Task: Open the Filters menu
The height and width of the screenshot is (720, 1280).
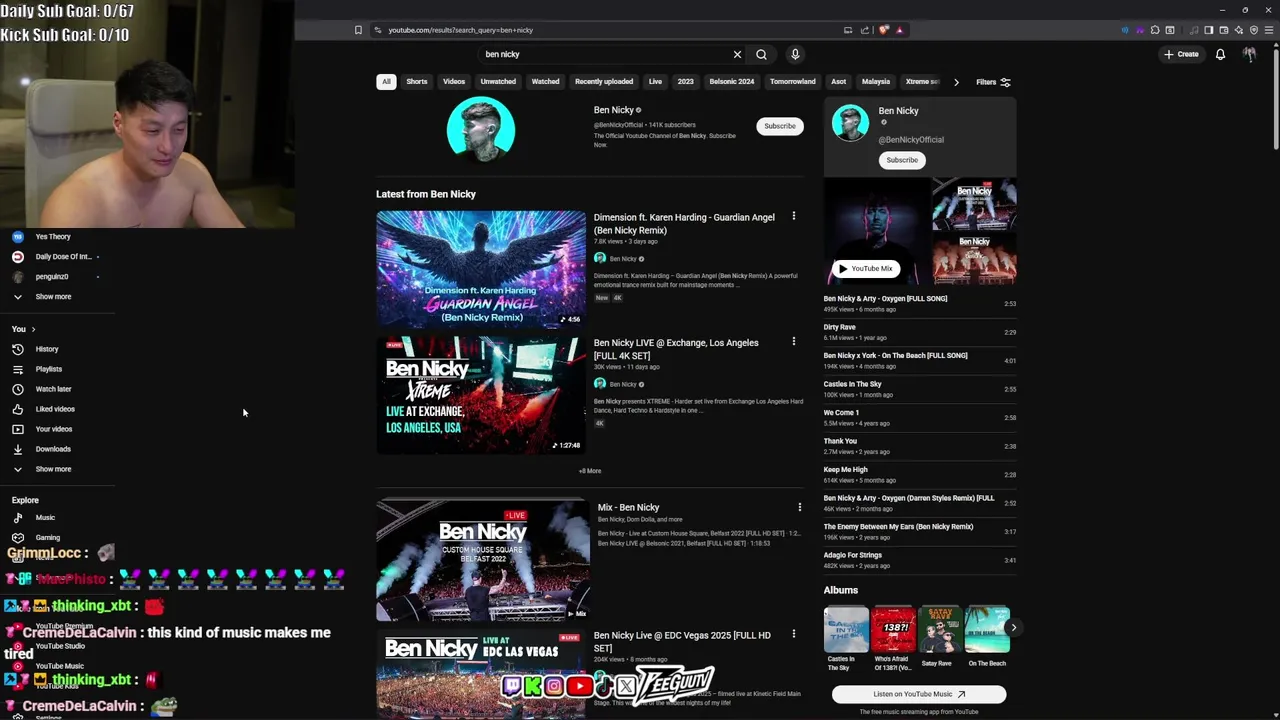Action: point(993,82)
